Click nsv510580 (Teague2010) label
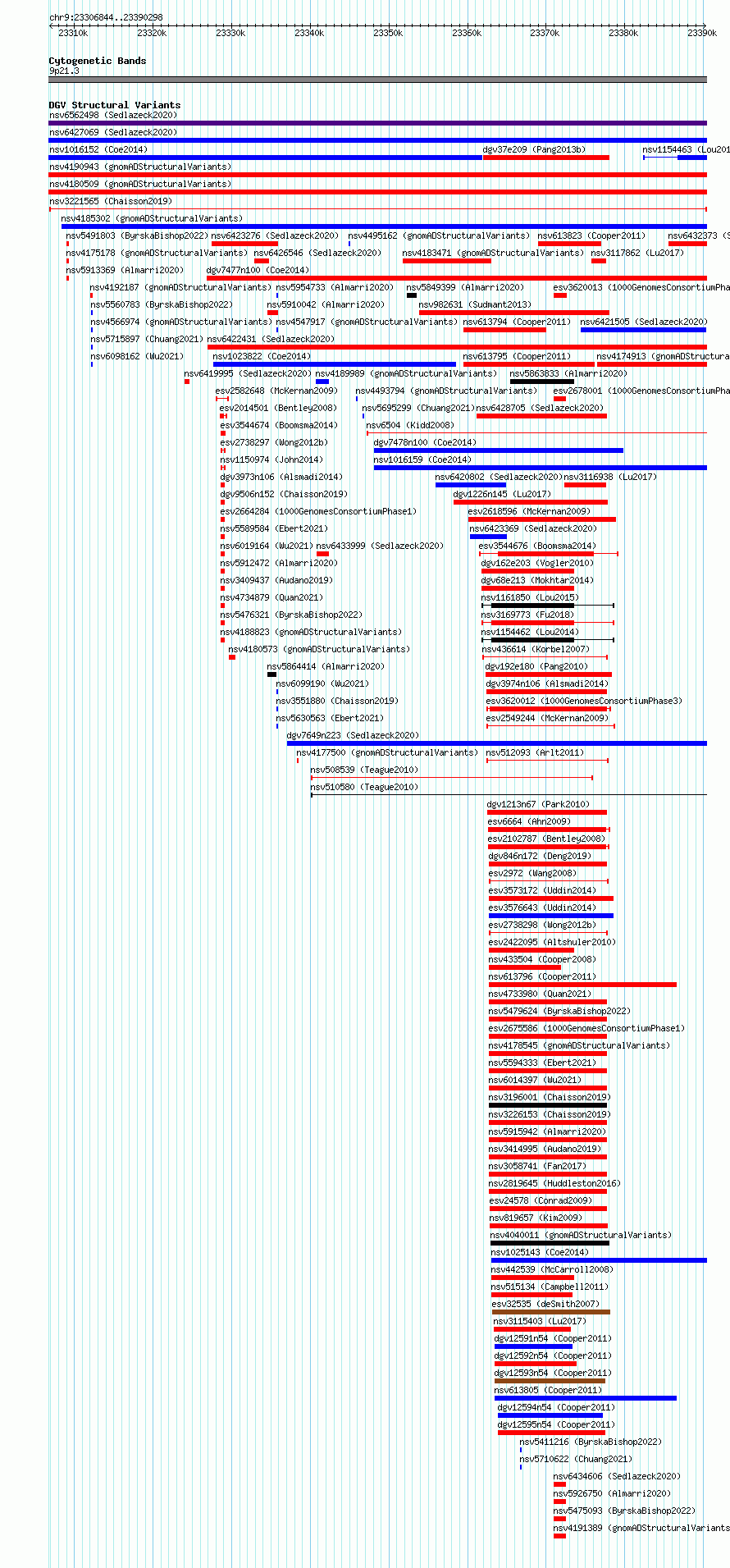730x1568 pixels. (364, 787)
